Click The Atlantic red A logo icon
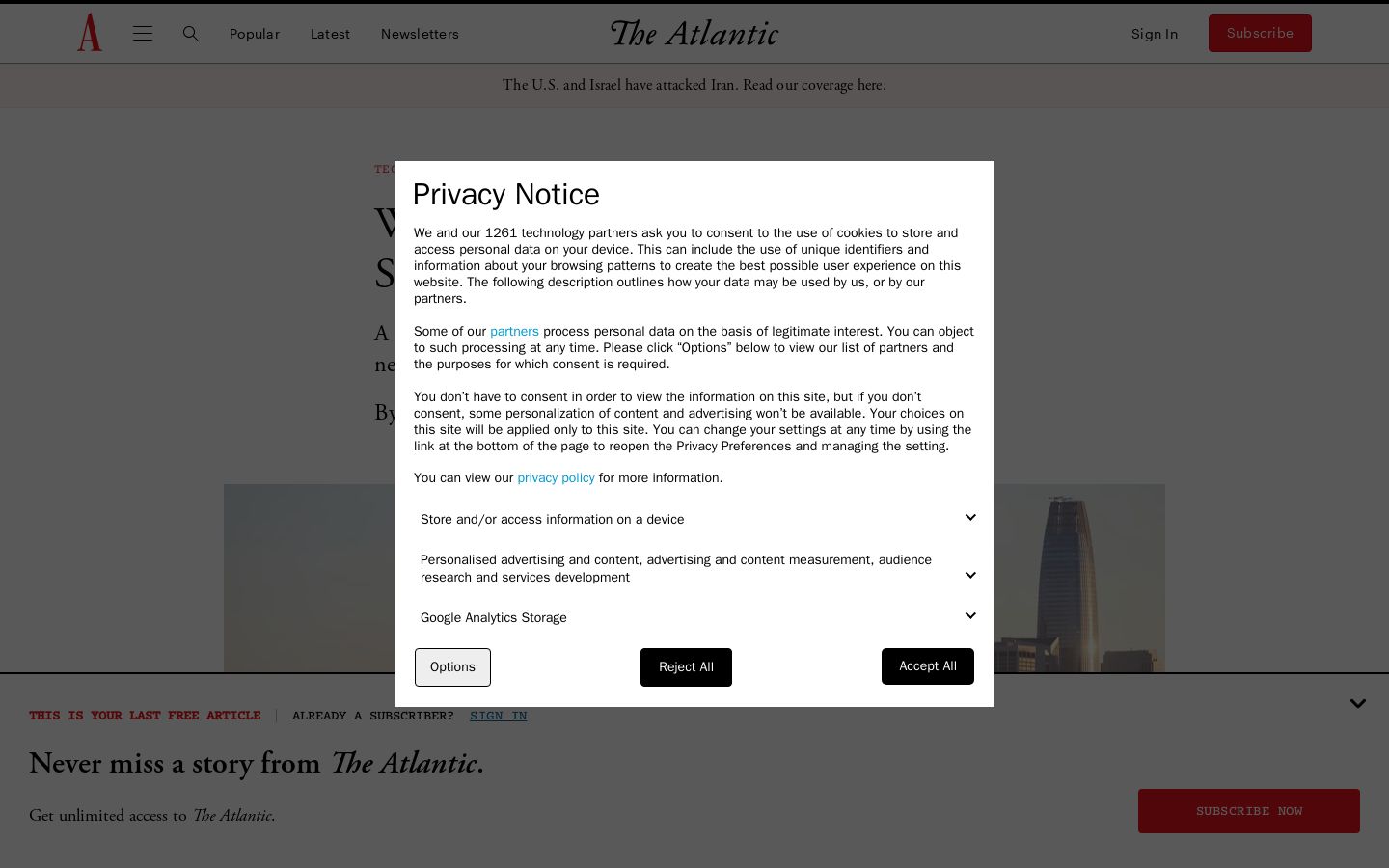The height and width of the screenshot is (868, 1389). coord(90,33)
